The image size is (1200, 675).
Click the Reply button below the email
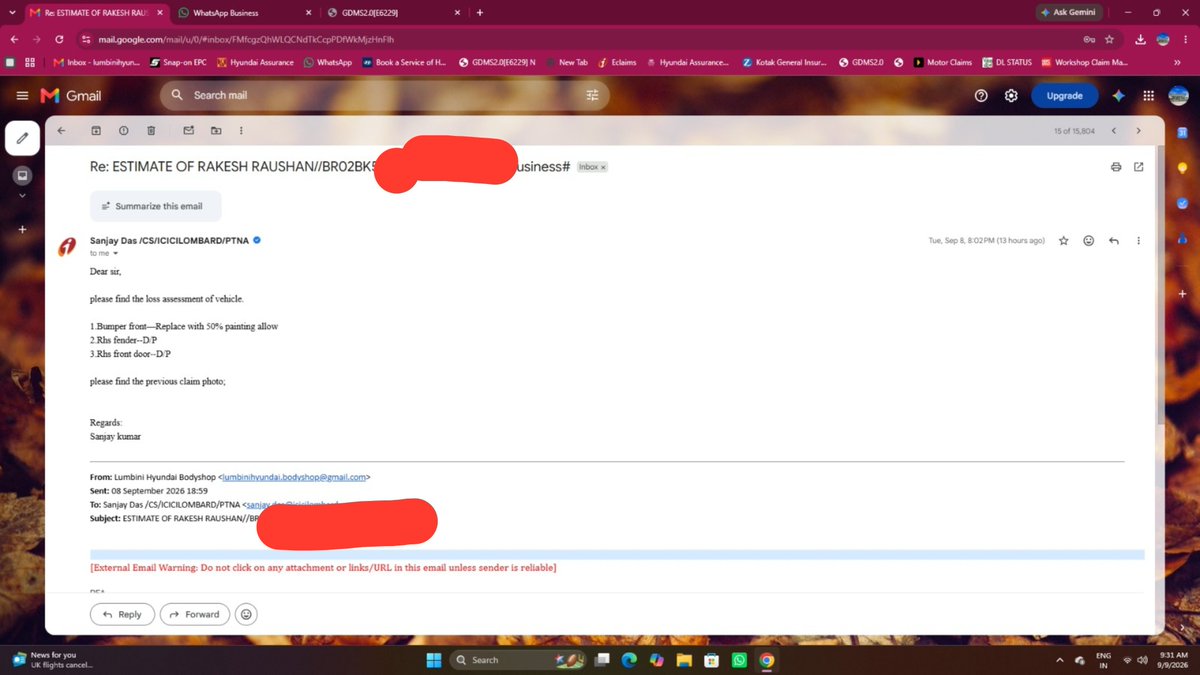[122, 614]
